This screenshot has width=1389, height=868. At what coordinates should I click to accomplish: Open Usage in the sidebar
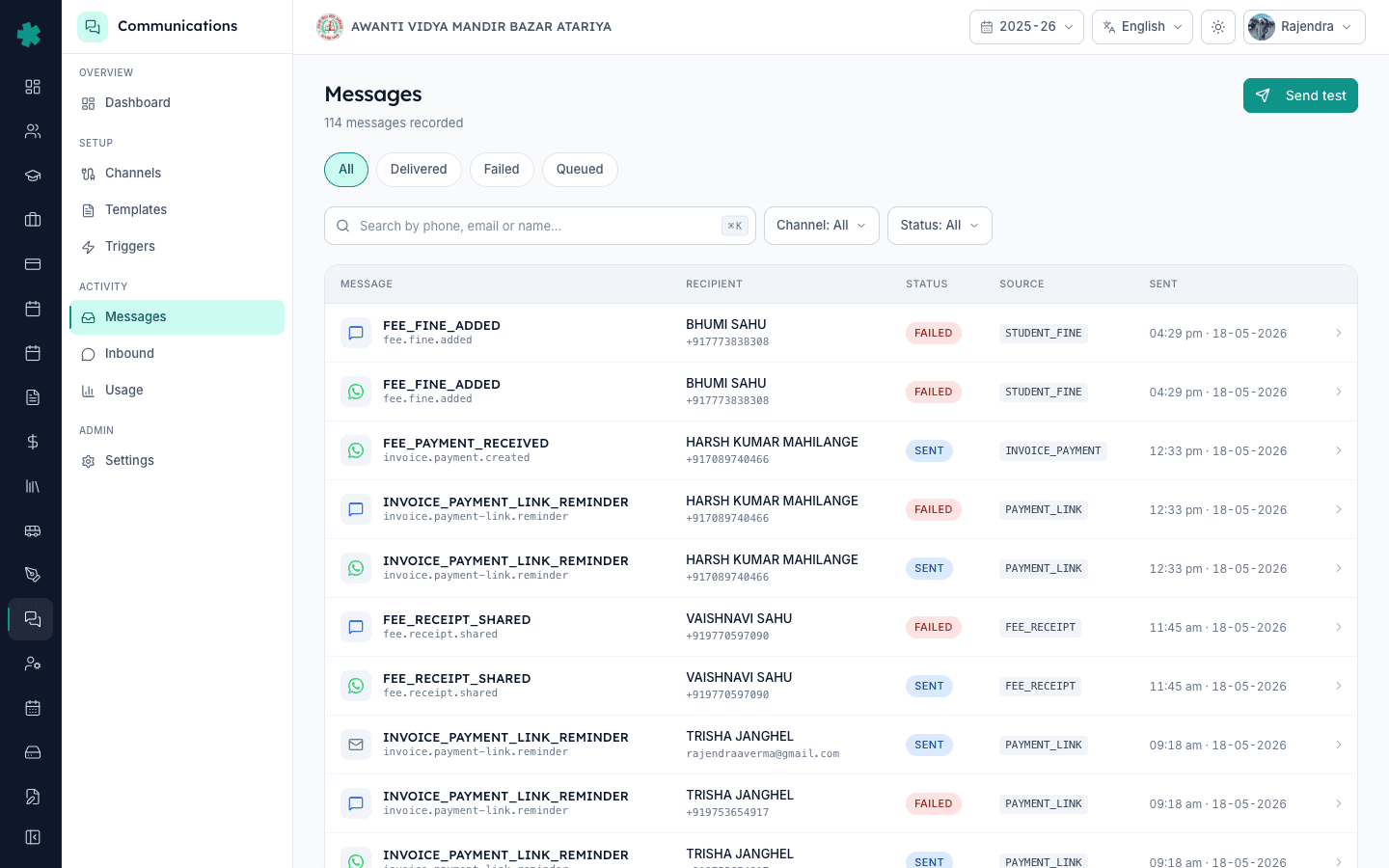coord(177,391)
